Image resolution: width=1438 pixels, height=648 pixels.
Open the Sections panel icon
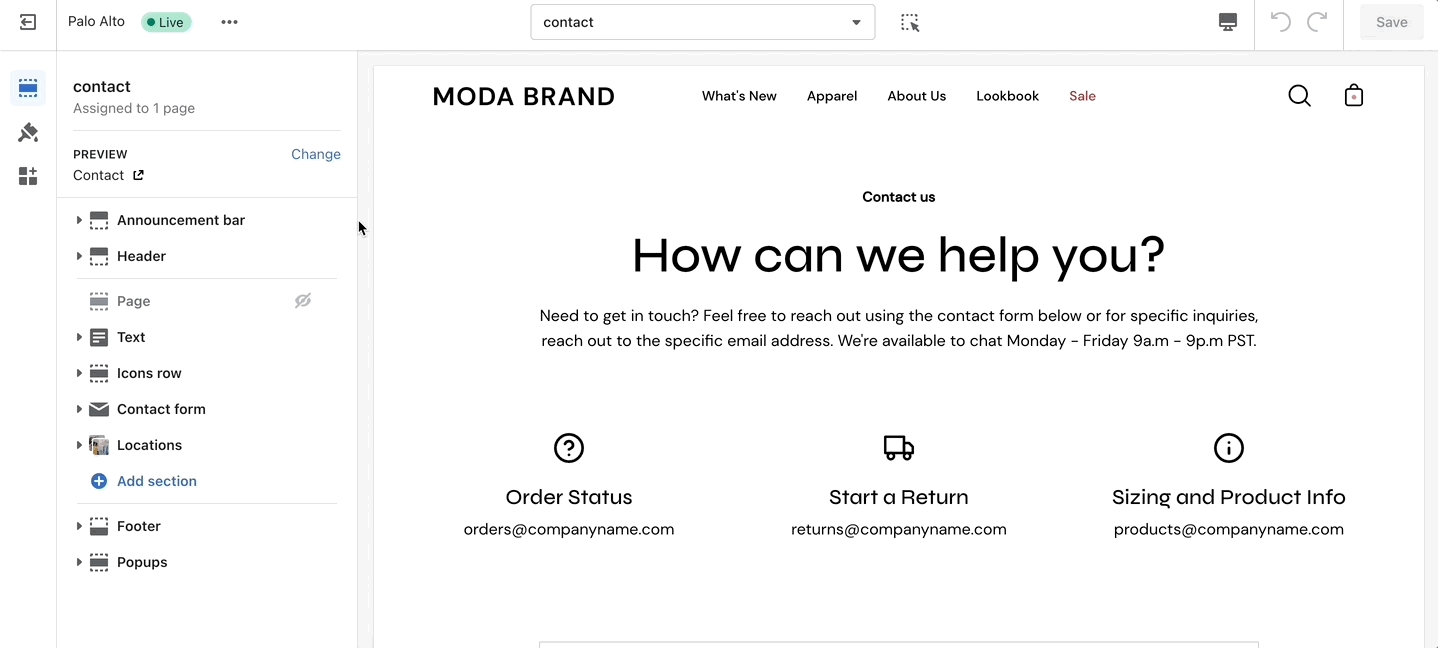pyautogui.click(x=28, y=88)
